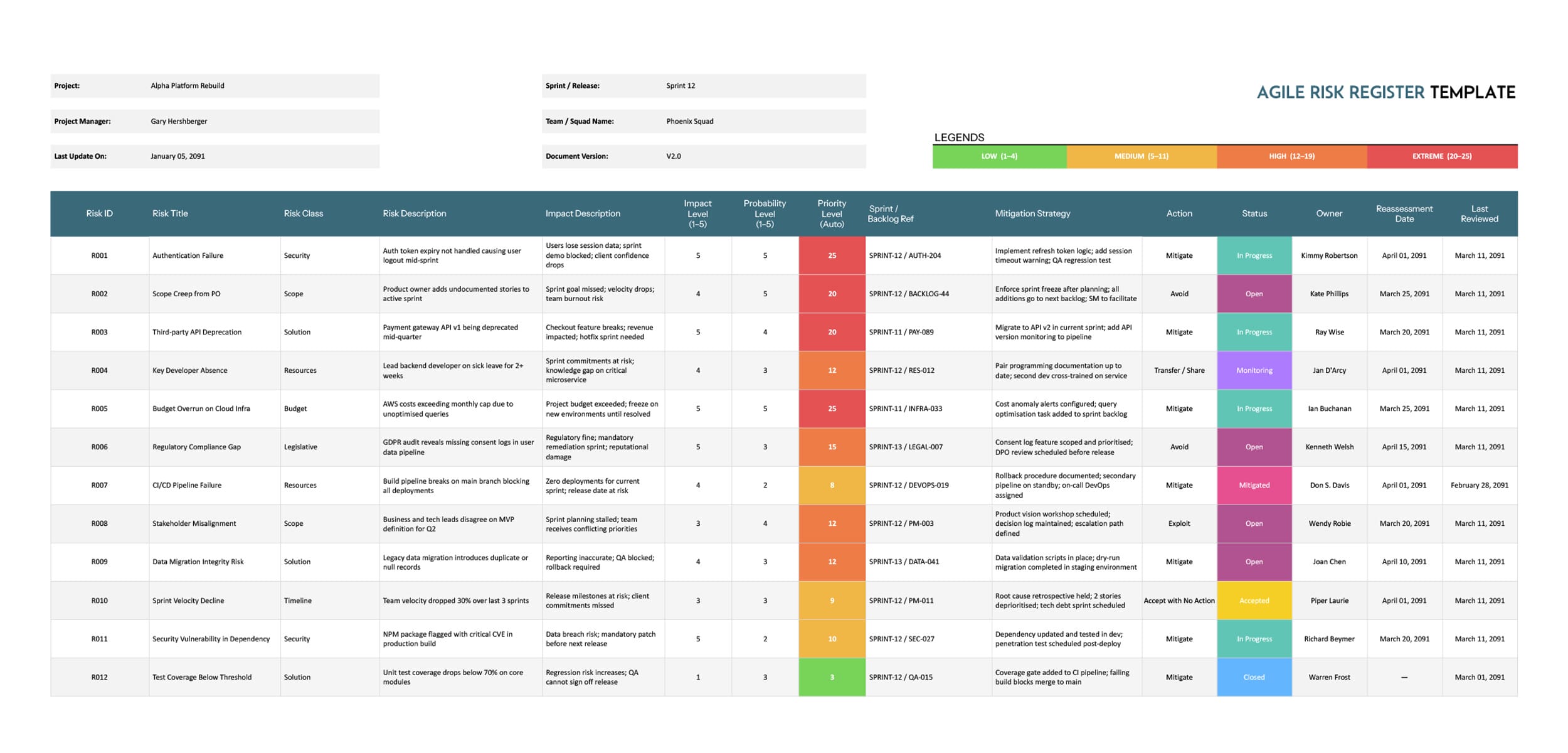Select owner Kenneth Welsh on the Regulatory Compliance row
Screen dimensions: 1568x753
pos(1330,447)
